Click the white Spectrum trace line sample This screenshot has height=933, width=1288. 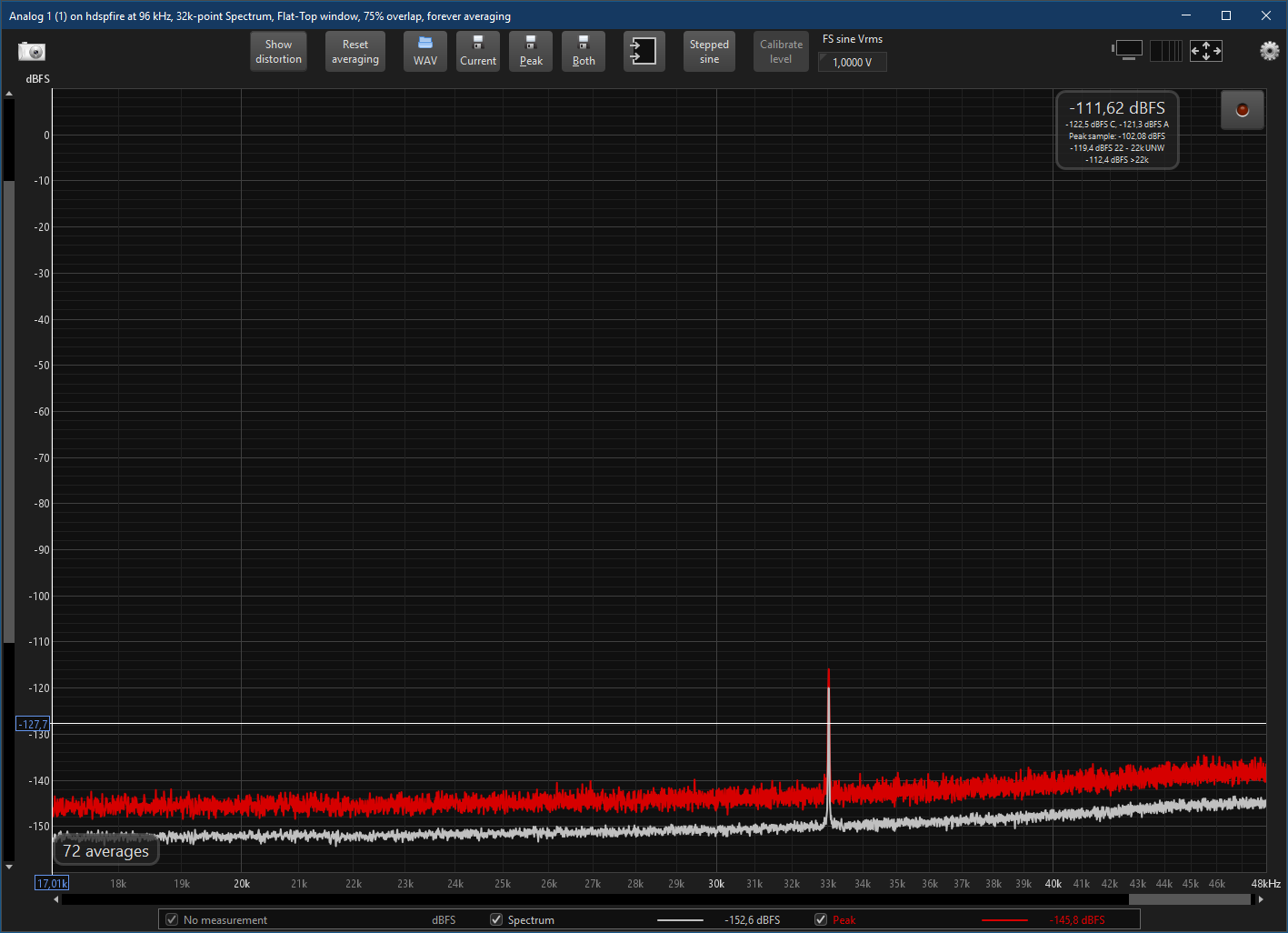(680, 920)
